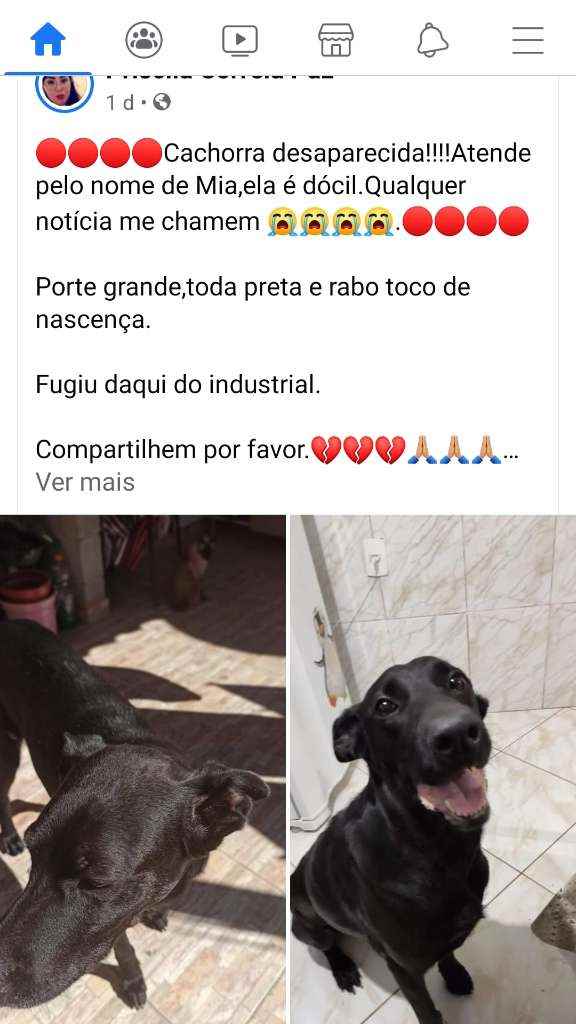Screen dimensions: 576x1024
Task: Open the partially hidden author name
Action: pyautogui.click(x=219, y=77)
